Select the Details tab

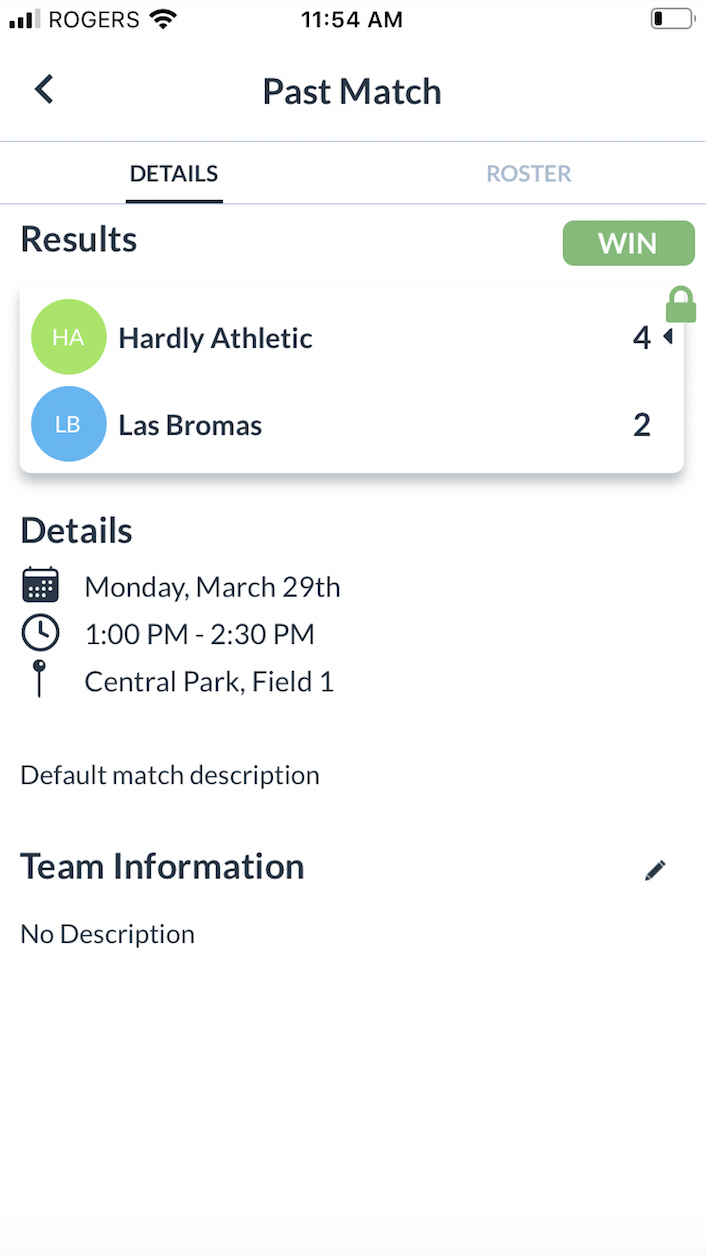pos(174,174)
